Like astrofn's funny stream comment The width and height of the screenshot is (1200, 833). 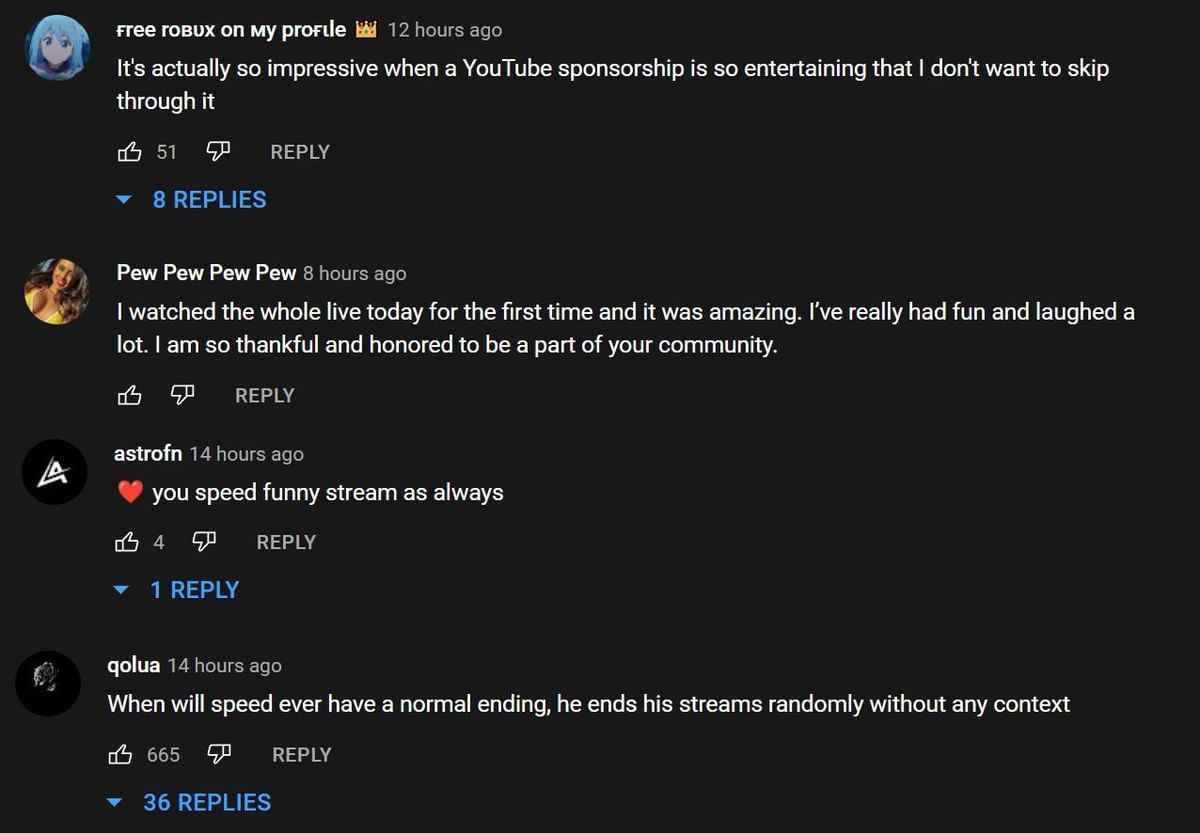[128, 542]
